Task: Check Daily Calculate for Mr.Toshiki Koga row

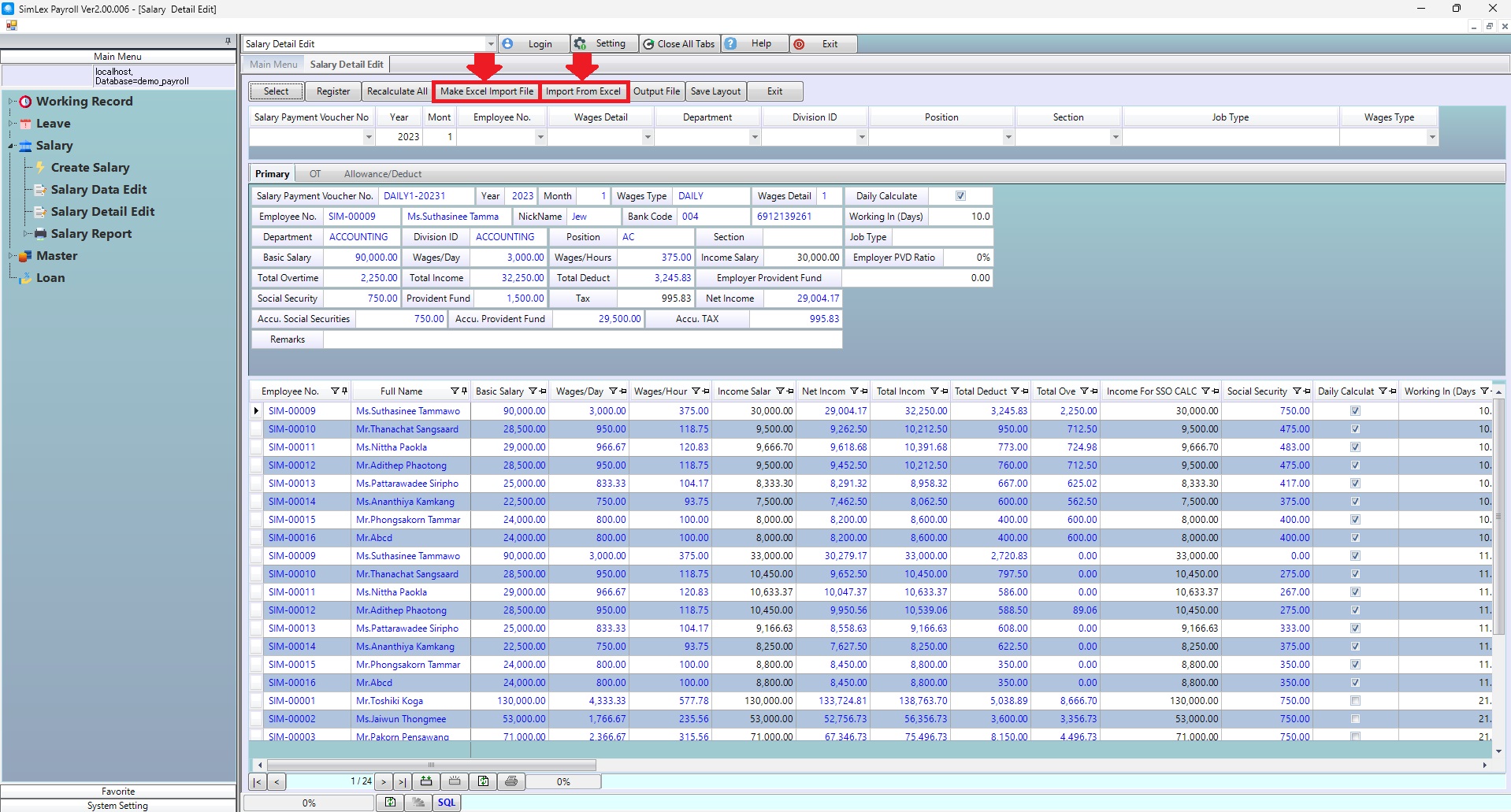Action: (1355, 701)
